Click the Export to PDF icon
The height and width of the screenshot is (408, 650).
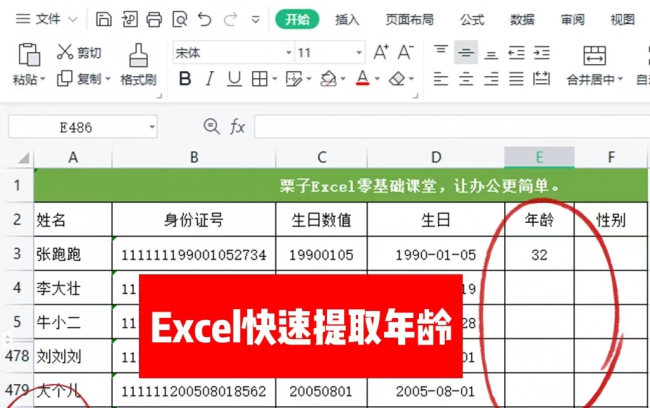click(x=129, y=19)
